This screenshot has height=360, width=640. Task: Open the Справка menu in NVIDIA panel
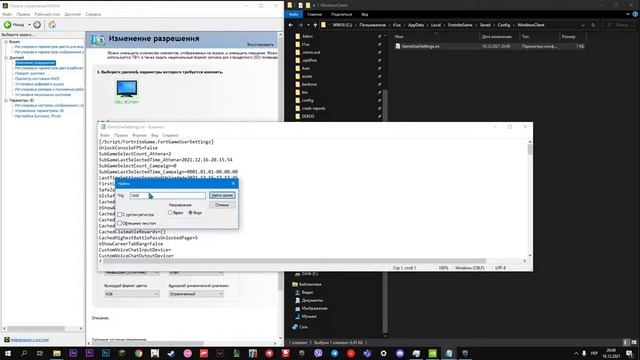[93, 14]
